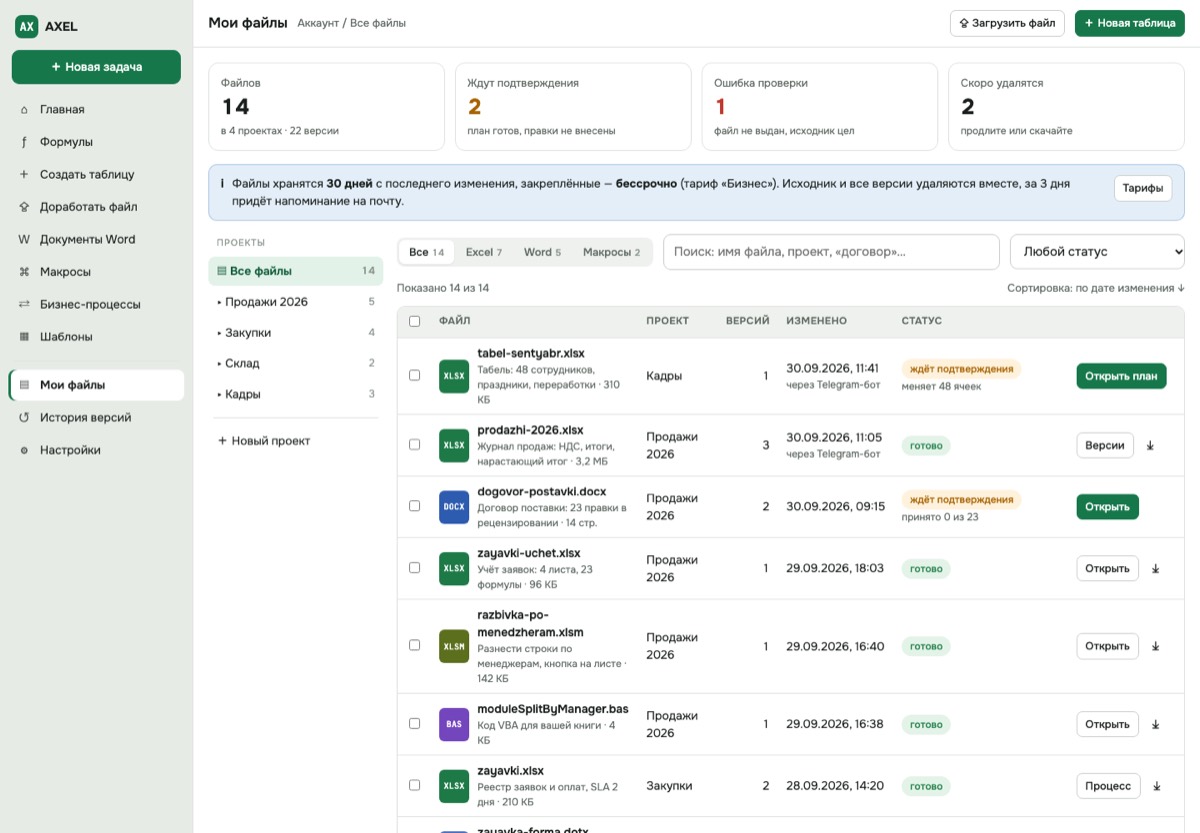Open the Любой статус dropdown

1097,252
